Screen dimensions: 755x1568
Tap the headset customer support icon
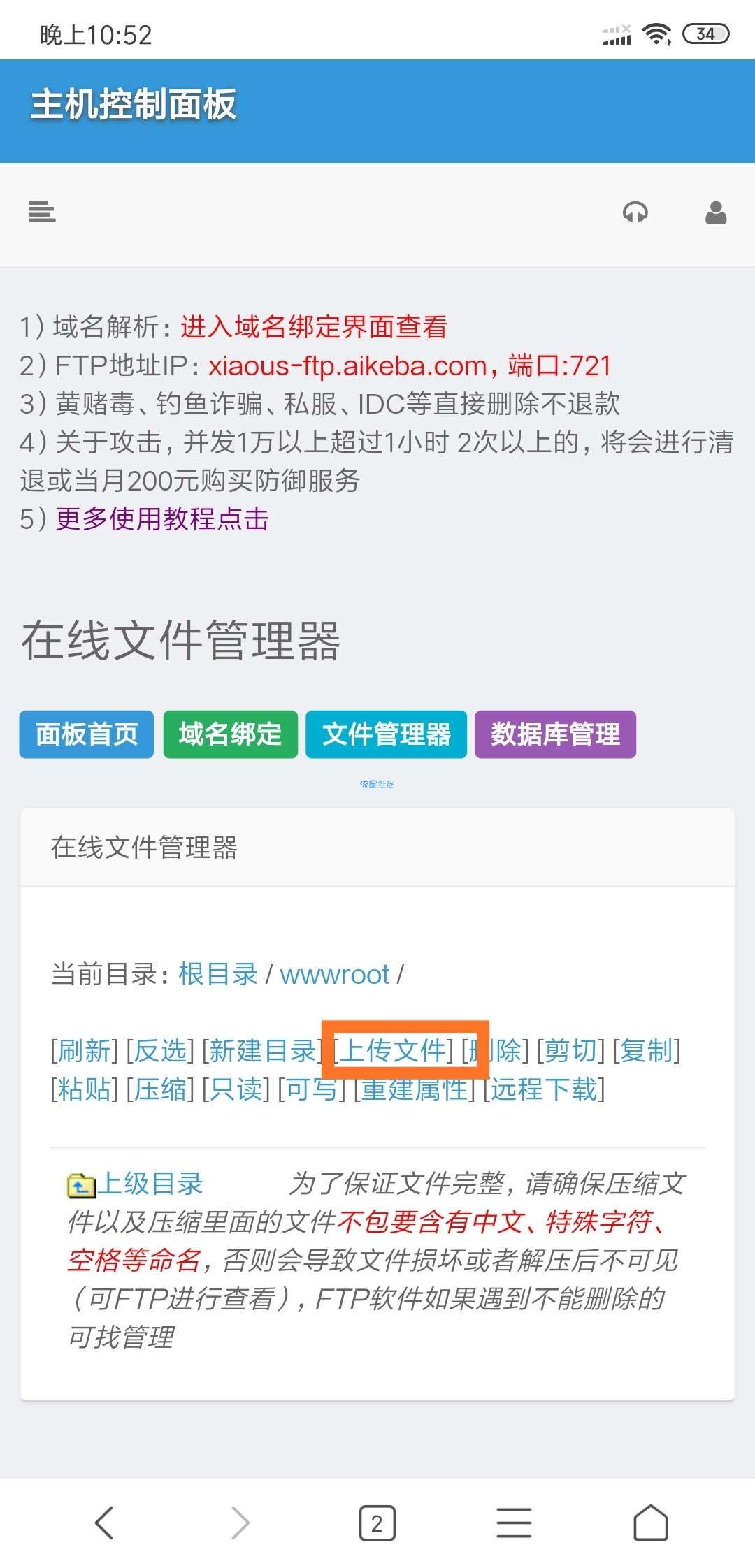coord(635,212)
